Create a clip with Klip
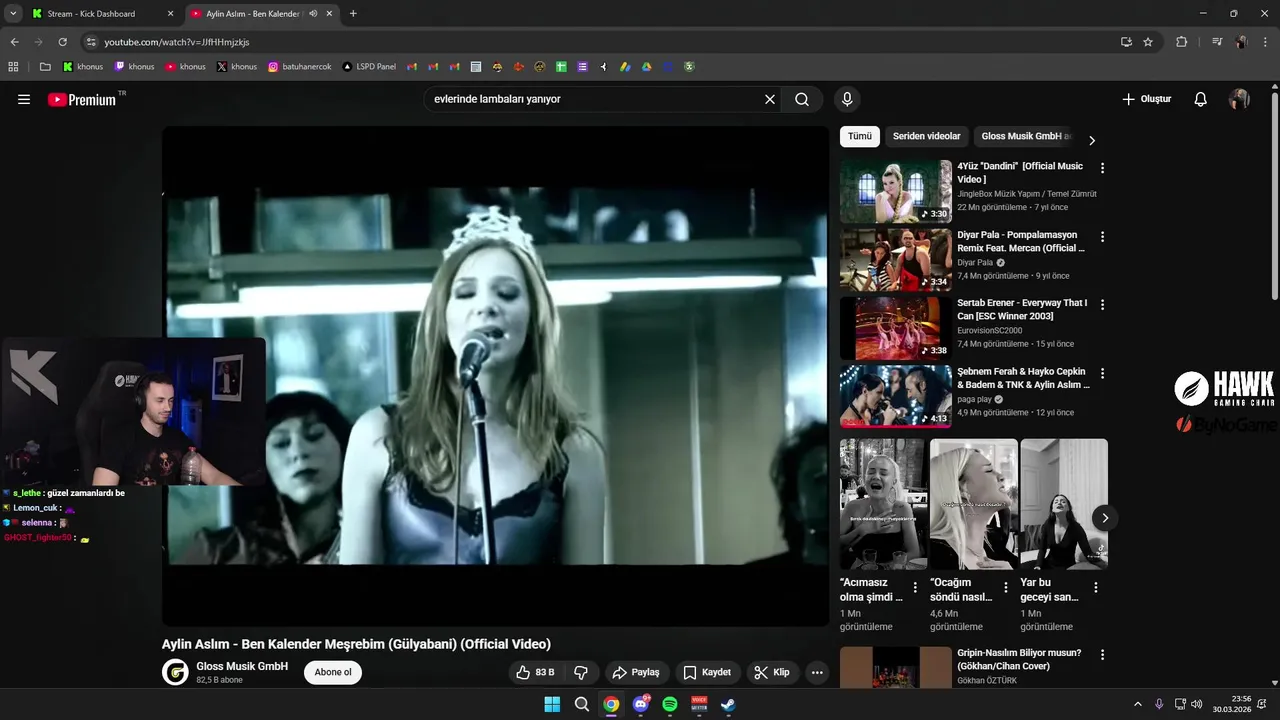Screen dimensions: 1280x720 point(772,672)
